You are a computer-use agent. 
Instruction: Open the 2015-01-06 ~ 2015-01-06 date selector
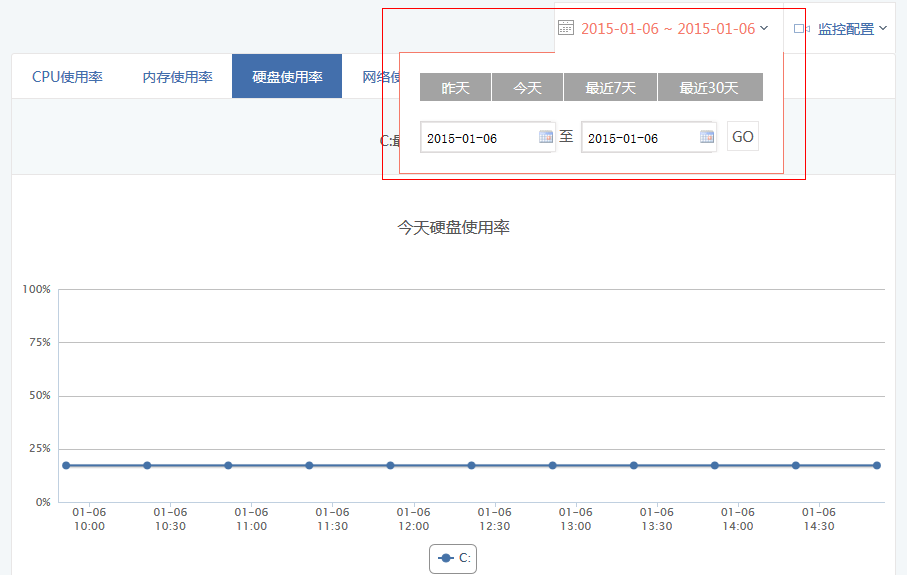tap(668, 28)
